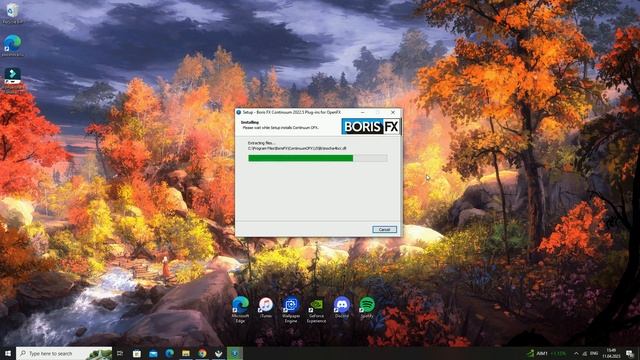Select the Recycle Bin desktop icon

[x=13, y=13]
